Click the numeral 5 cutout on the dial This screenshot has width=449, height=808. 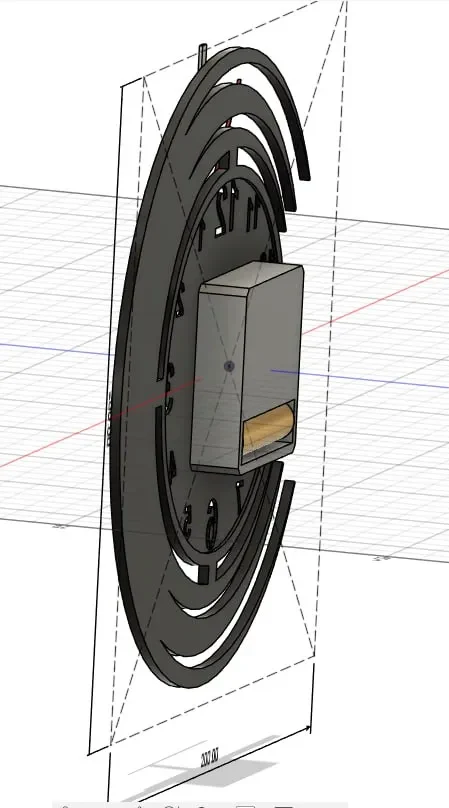click(x=188, y=519)
